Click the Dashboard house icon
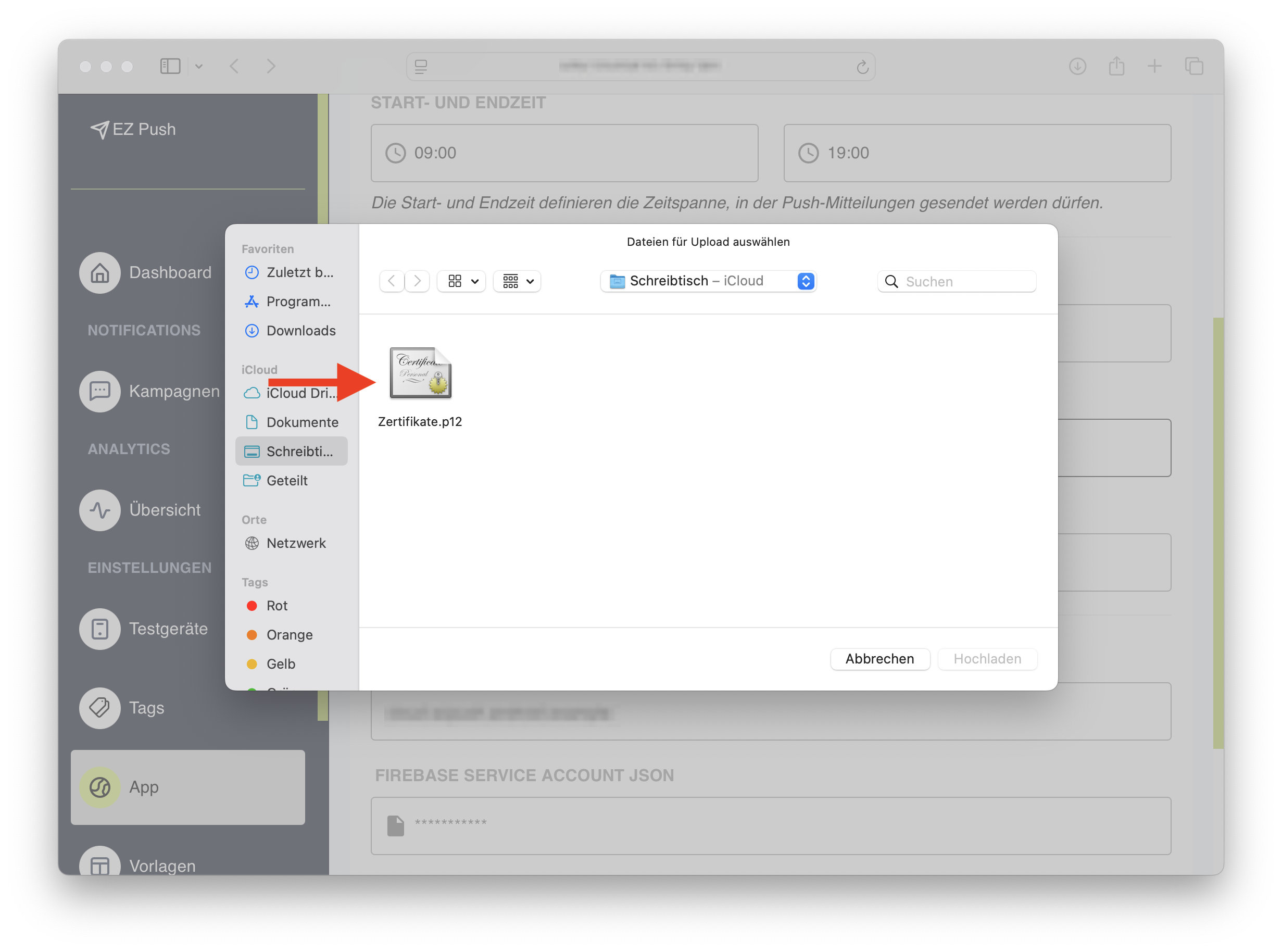Screen dimensions: 1282x952 tap(99, 272)
